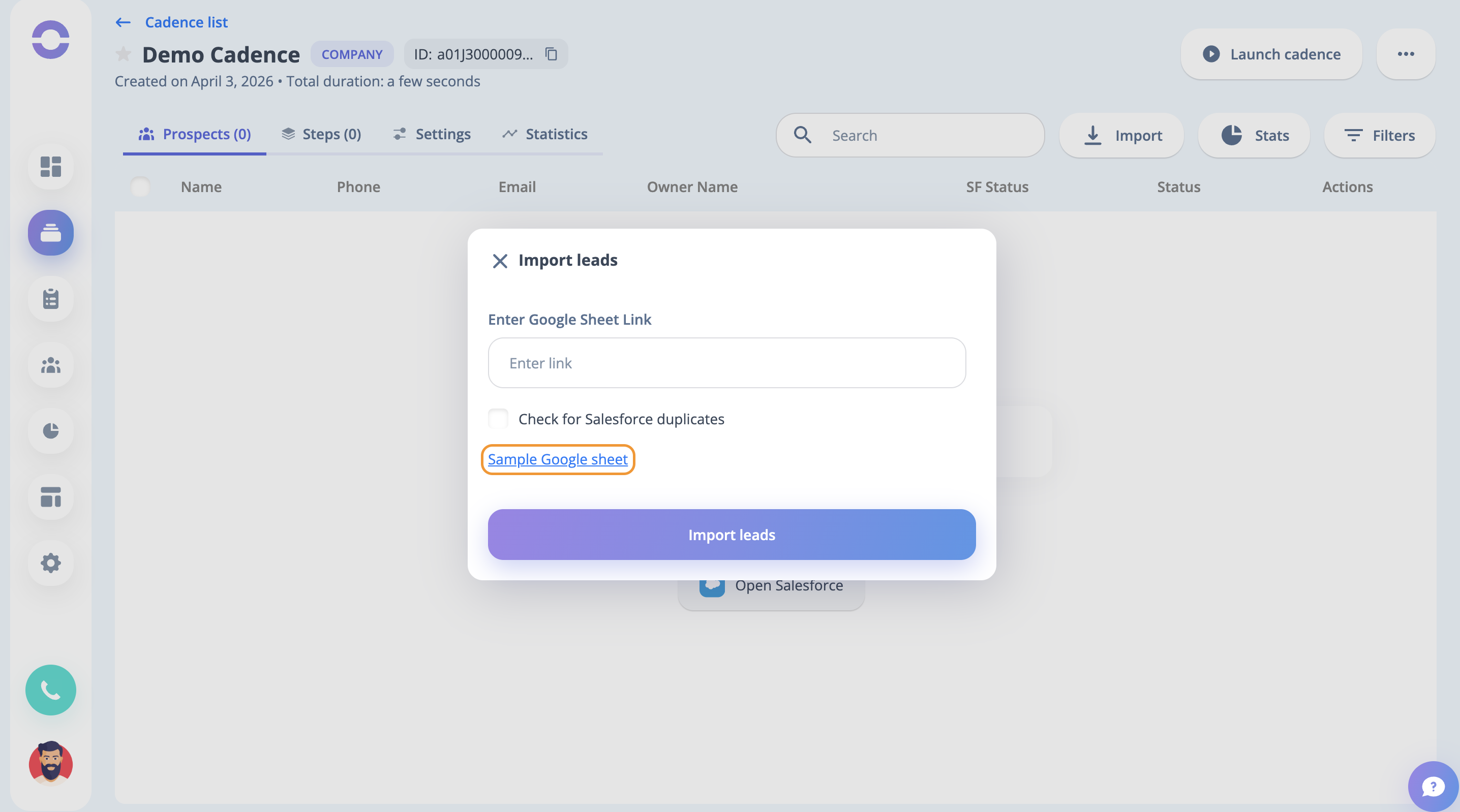Image resolution: width=1460 pixels, height=812 pixels.
Task: Close the Import leads dialog
Action: tap(499, 261)
